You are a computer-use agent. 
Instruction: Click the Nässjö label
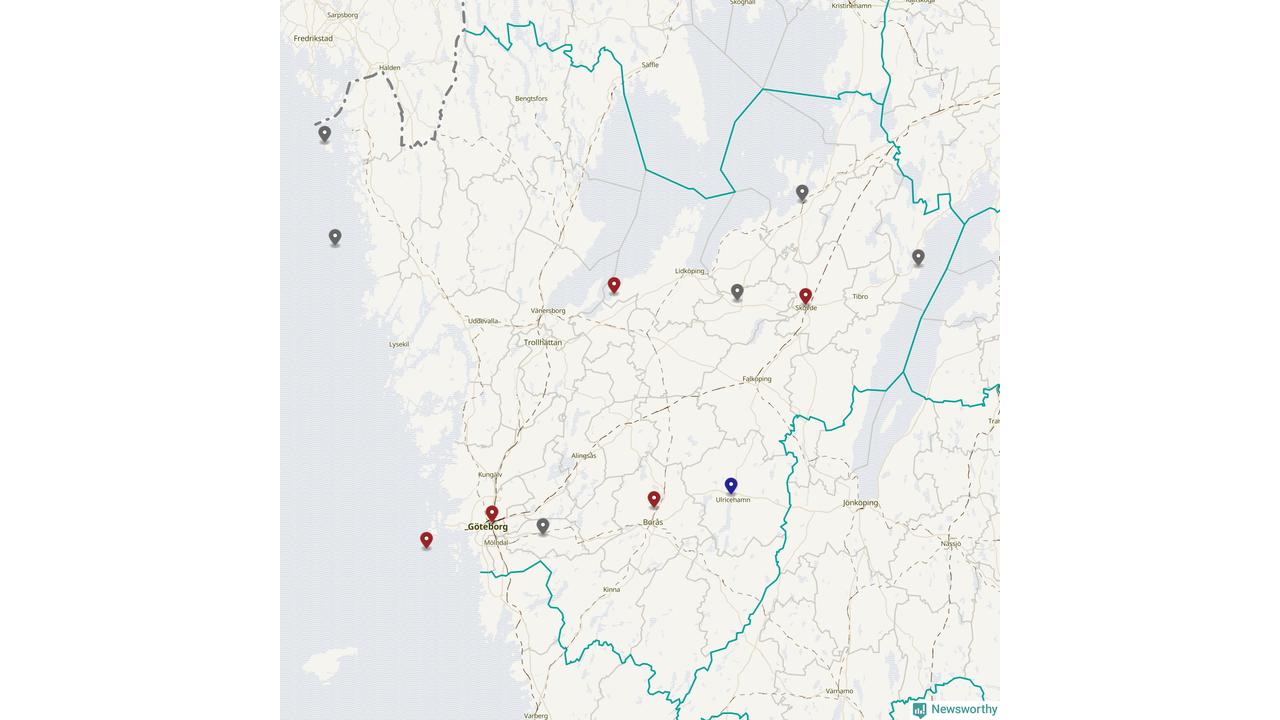[950, 543]
